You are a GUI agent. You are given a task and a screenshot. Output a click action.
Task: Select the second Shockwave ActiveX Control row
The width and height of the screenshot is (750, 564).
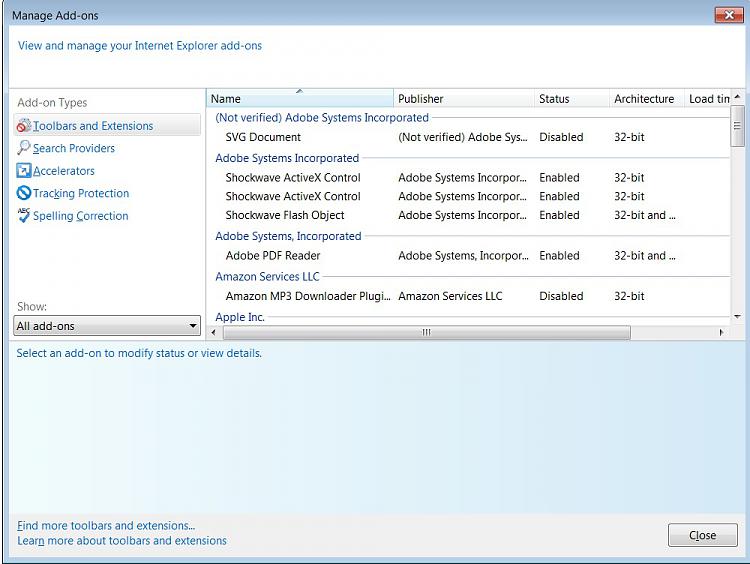point(468,196)
